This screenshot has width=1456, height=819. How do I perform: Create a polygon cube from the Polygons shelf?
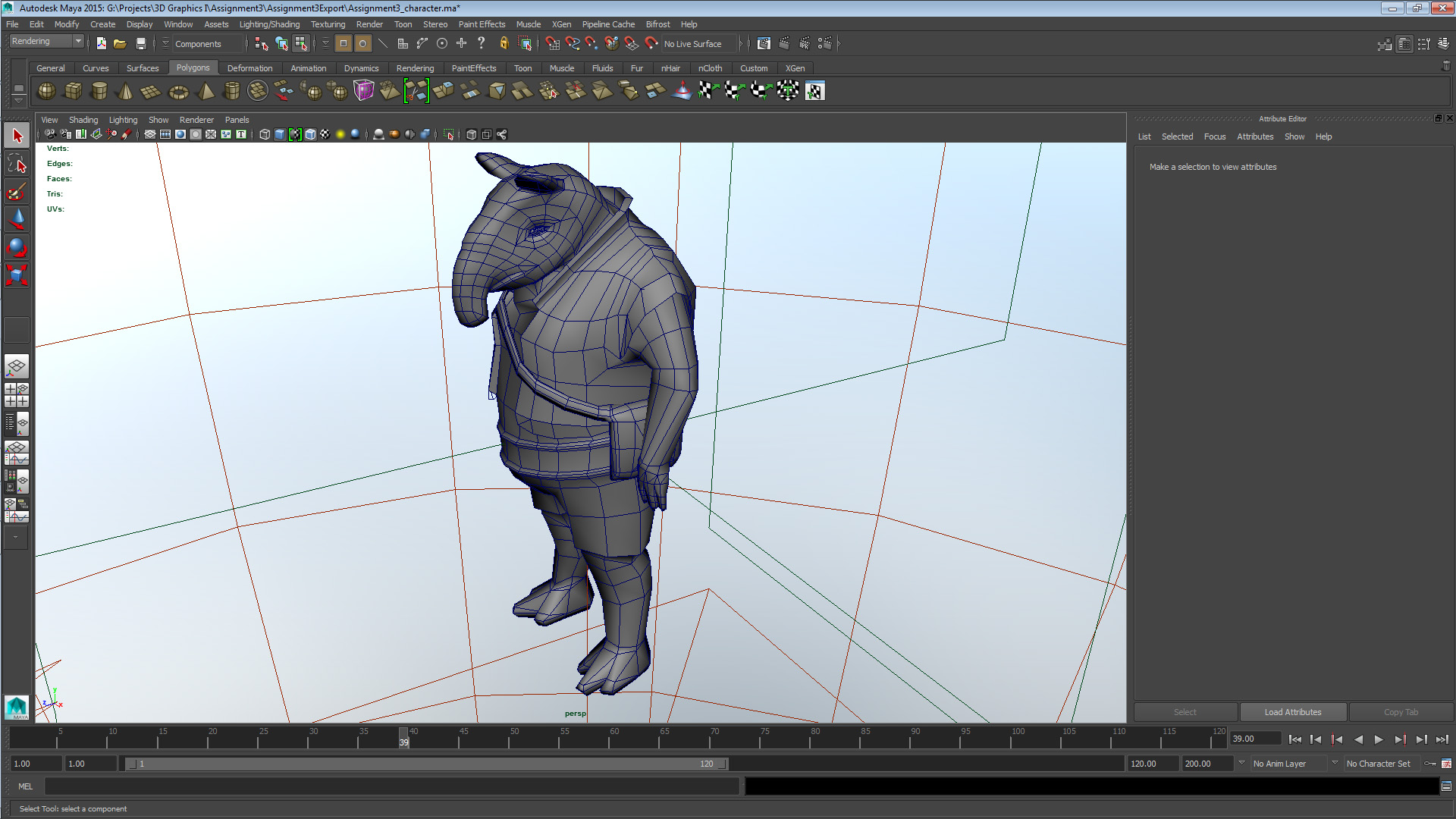click(73, 91)
